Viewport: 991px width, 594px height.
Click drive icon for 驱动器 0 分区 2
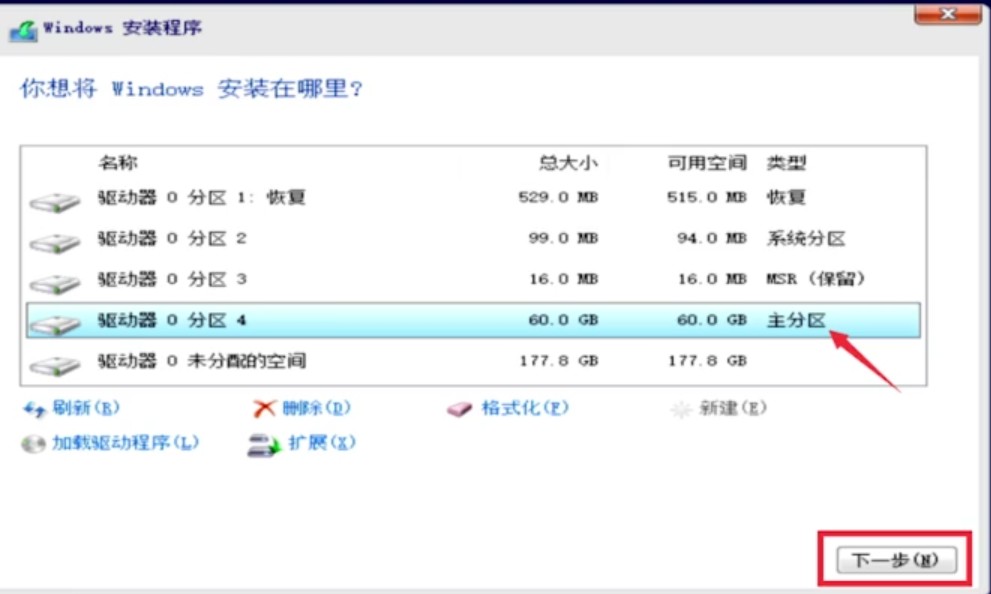click(55, 243)
